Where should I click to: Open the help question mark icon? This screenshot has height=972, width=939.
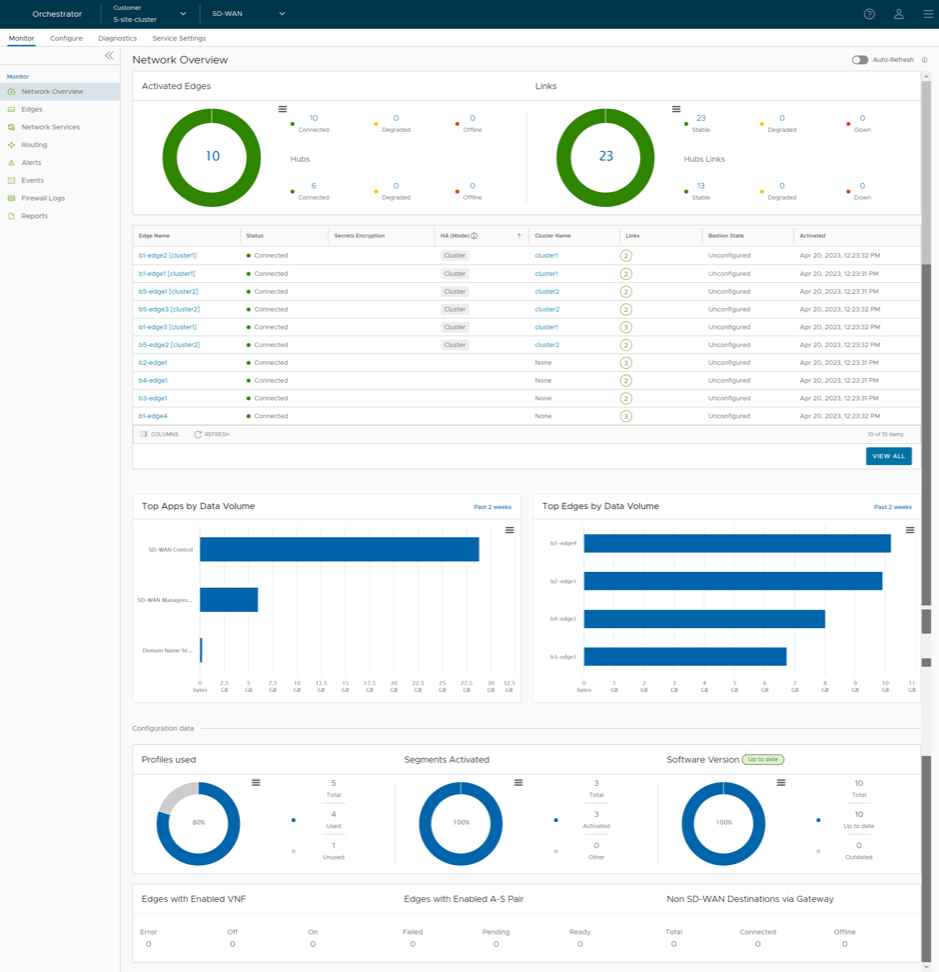869,14
